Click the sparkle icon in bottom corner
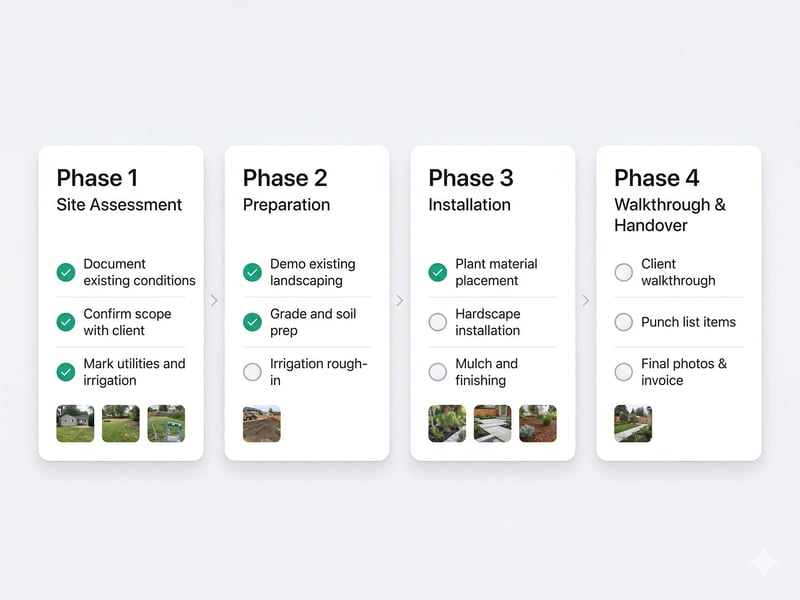This screenshot has width=800, height=600. click(x=763, y=562)
